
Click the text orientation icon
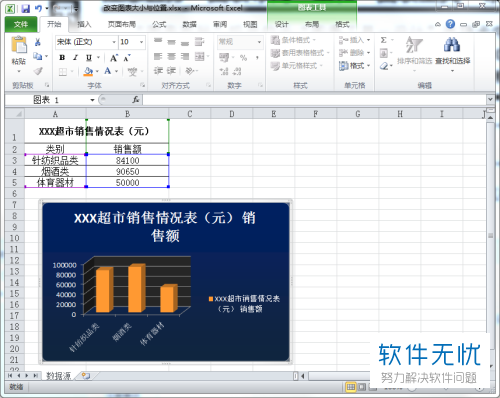(189, 71)
